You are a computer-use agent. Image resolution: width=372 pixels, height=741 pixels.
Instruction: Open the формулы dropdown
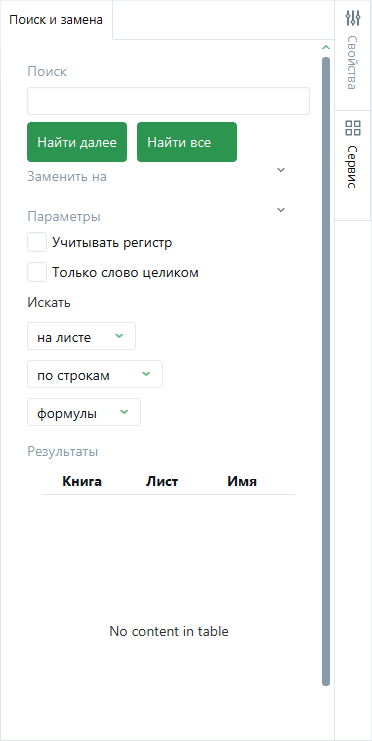(x=84, y=412)
